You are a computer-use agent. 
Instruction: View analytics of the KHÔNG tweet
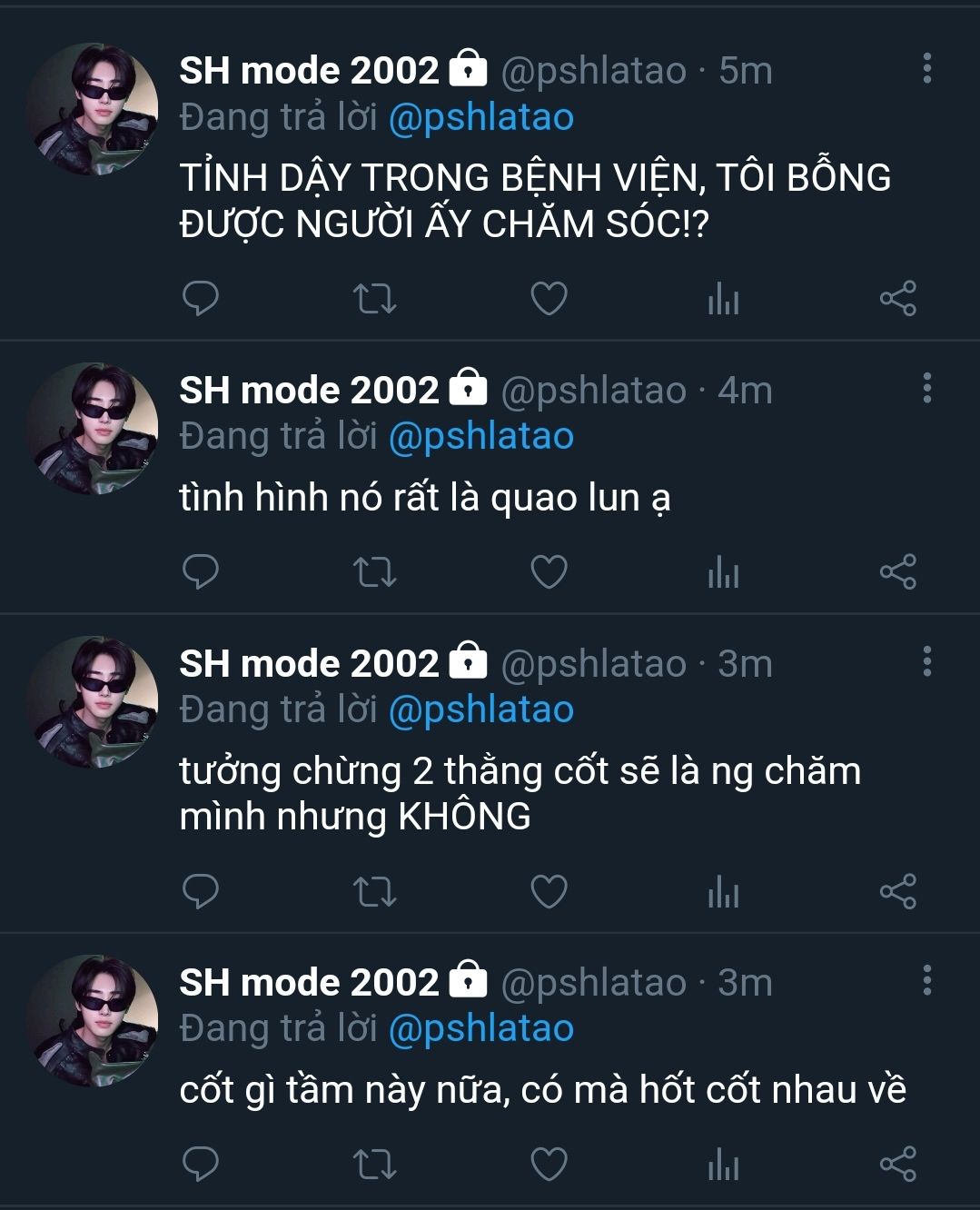coord(723,891)
